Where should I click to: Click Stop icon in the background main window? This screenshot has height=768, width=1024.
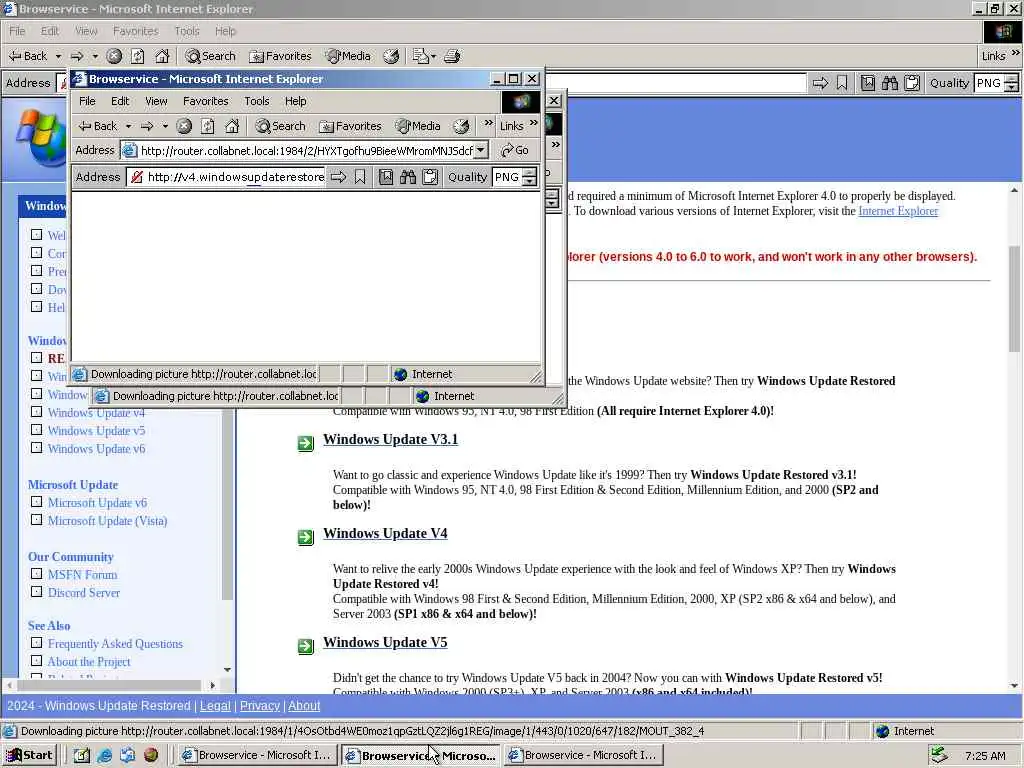click(x=114, y=56)
